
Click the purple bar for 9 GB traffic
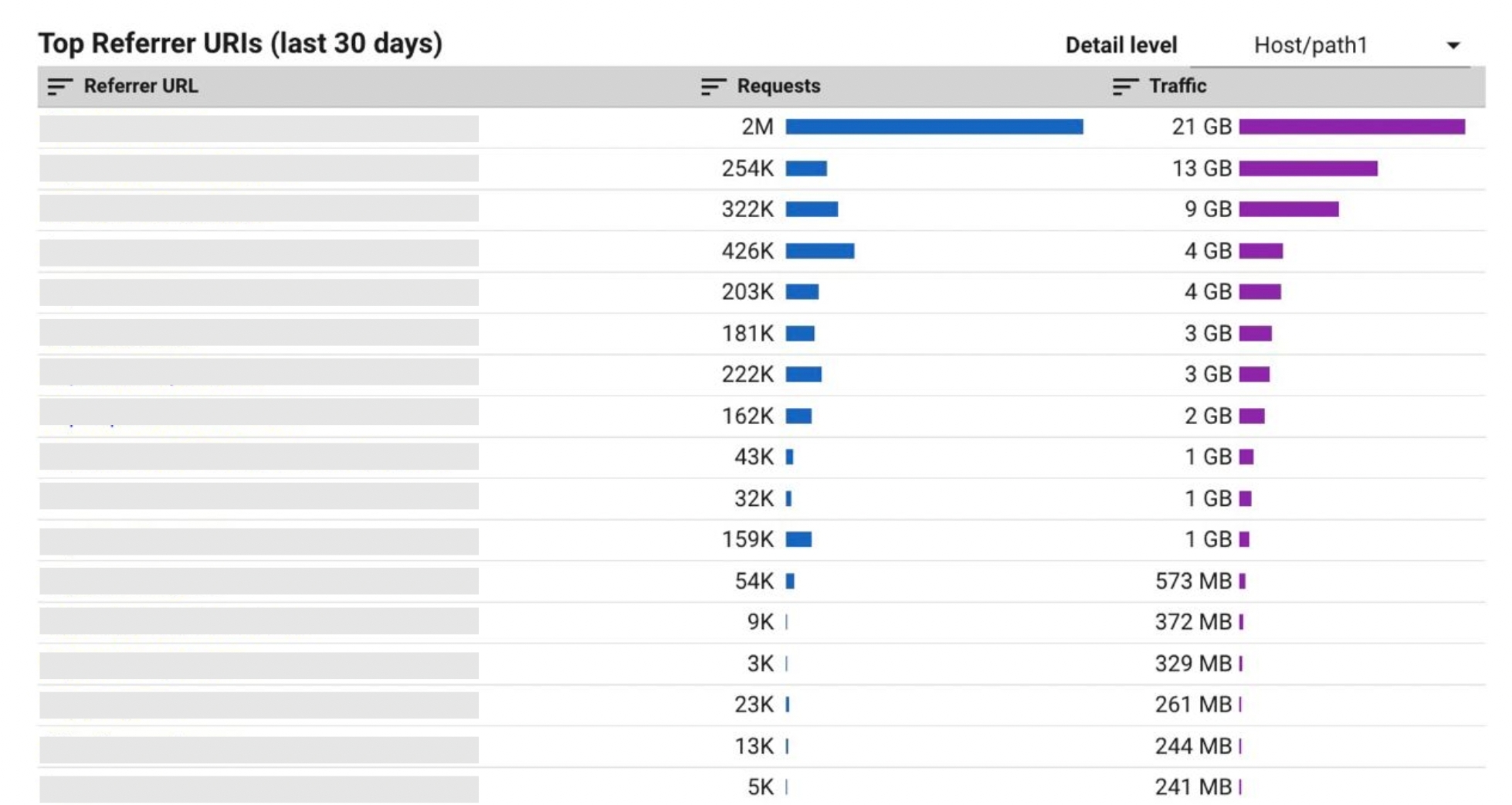tap(1288, 209)
